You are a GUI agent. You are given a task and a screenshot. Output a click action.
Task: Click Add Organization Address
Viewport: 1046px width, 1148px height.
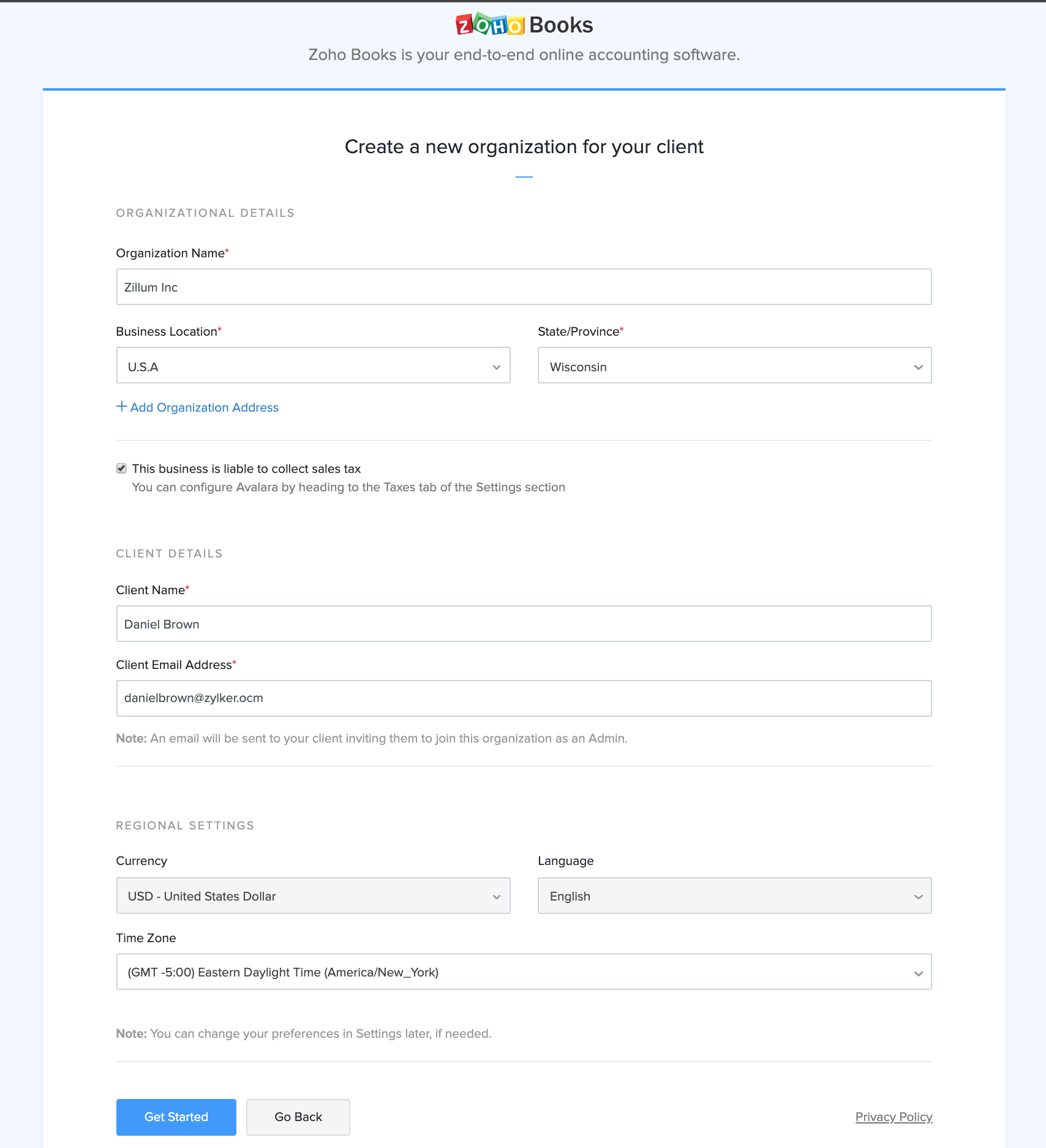[205, 407]
